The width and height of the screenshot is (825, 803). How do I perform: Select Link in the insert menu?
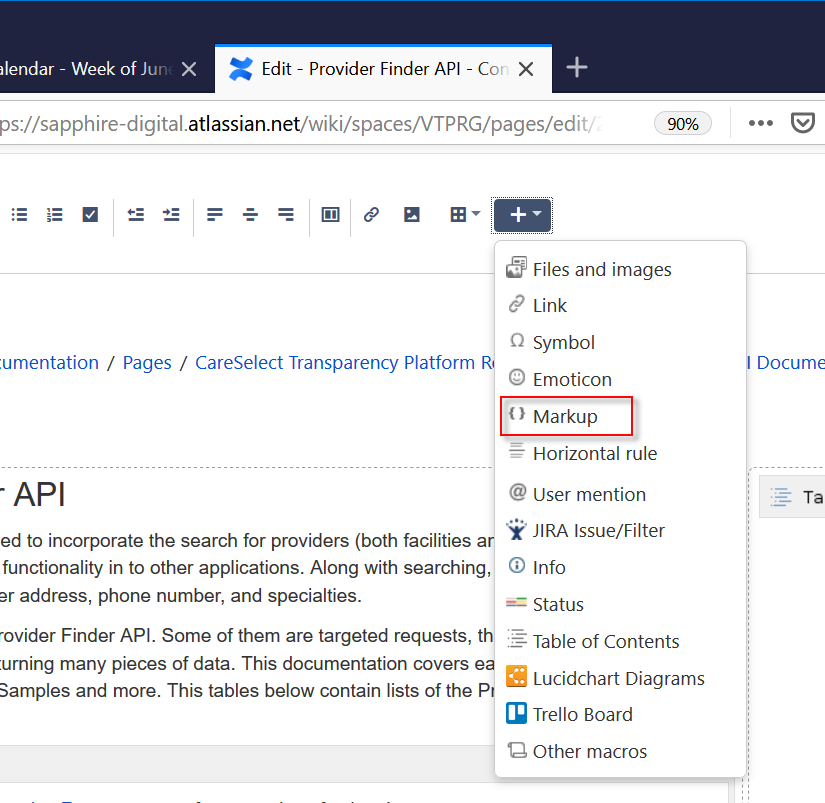tap(620, 306)
